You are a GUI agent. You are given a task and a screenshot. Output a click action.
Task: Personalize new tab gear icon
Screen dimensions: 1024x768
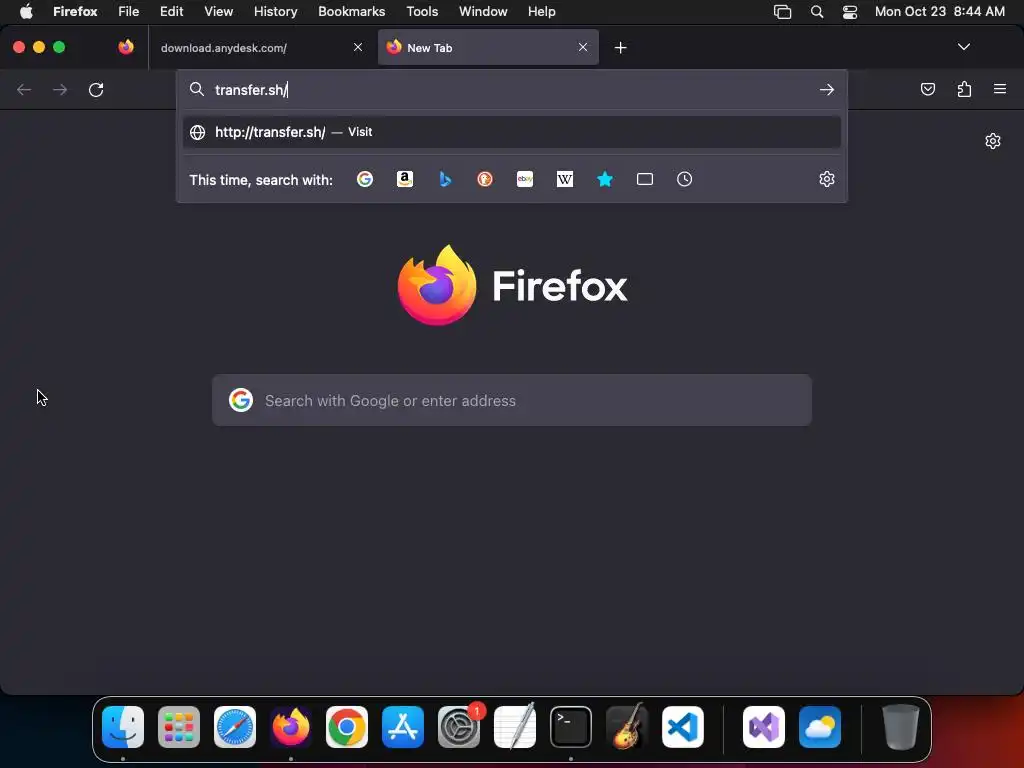click(993, 141)
